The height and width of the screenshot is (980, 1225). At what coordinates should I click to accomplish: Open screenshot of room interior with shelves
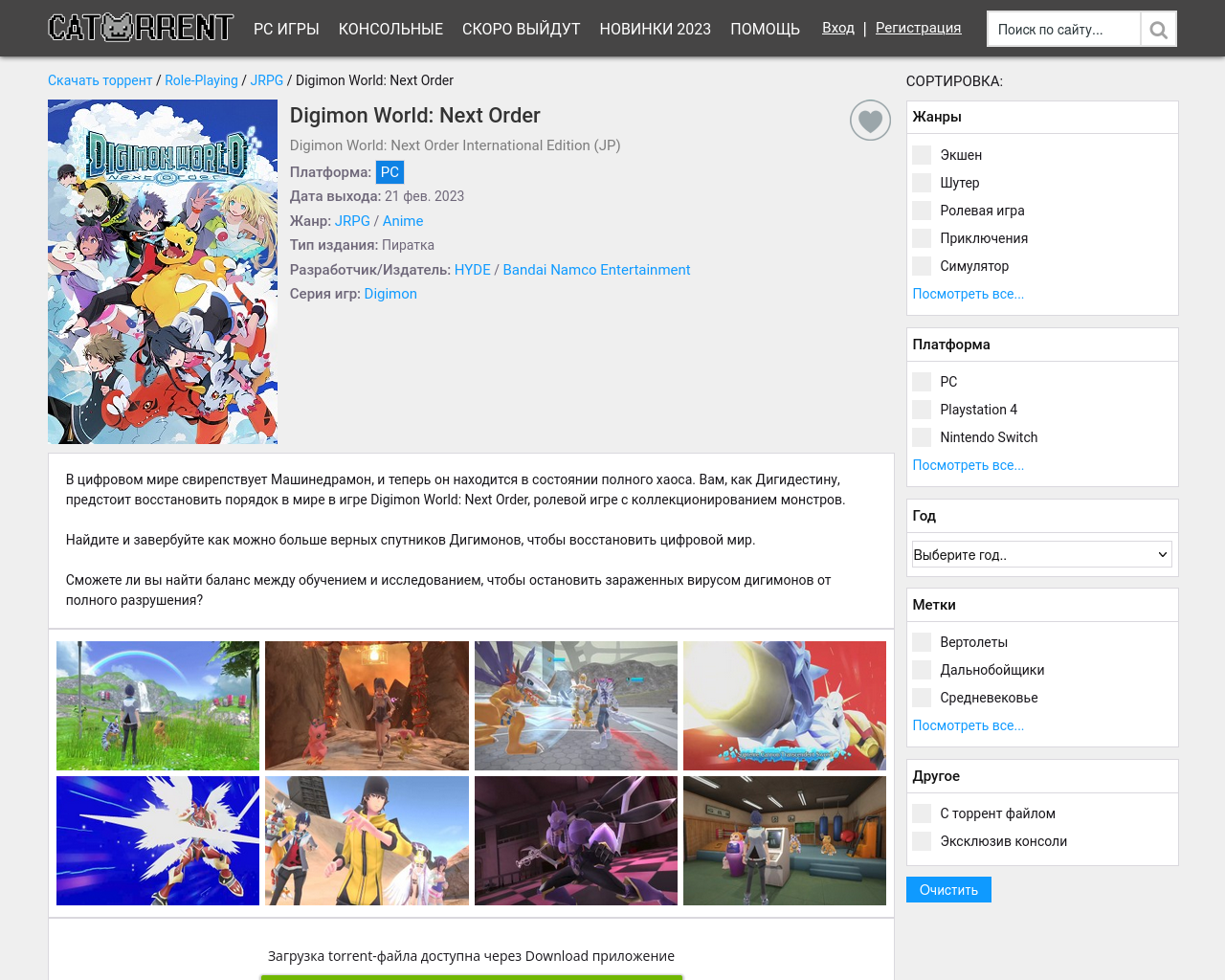coord(785,840)
